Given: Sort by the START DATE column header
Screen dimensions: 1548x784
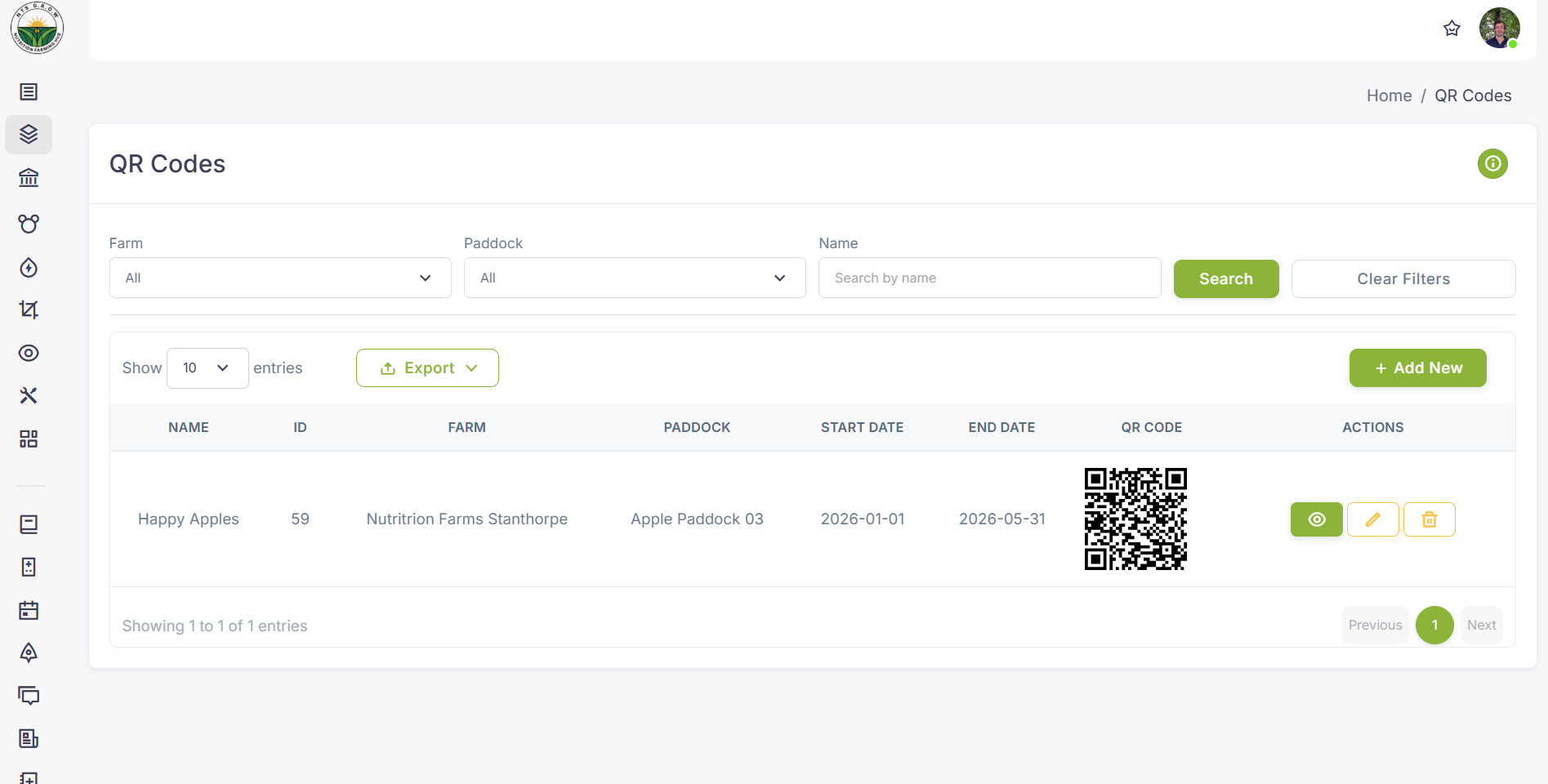Looking at the screenshot, I should pyautogui.click(x=862, y=427).
